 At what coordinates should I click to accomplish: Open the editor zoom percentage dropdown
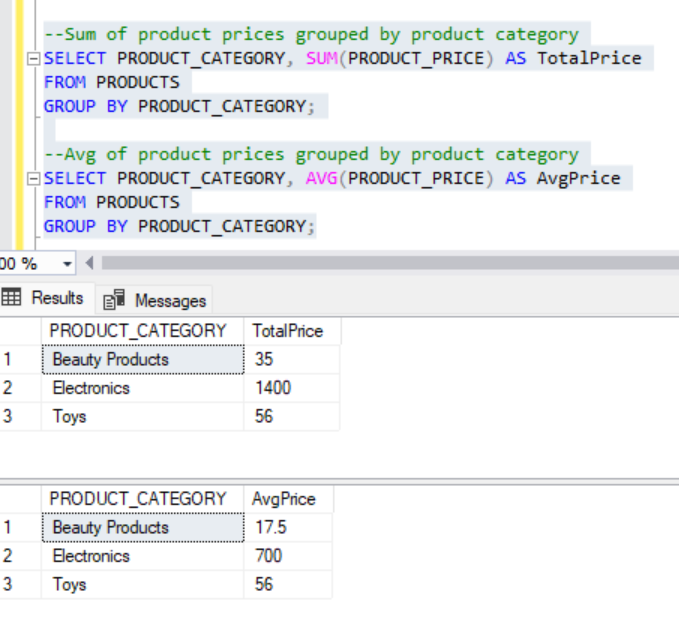point(68,264)
